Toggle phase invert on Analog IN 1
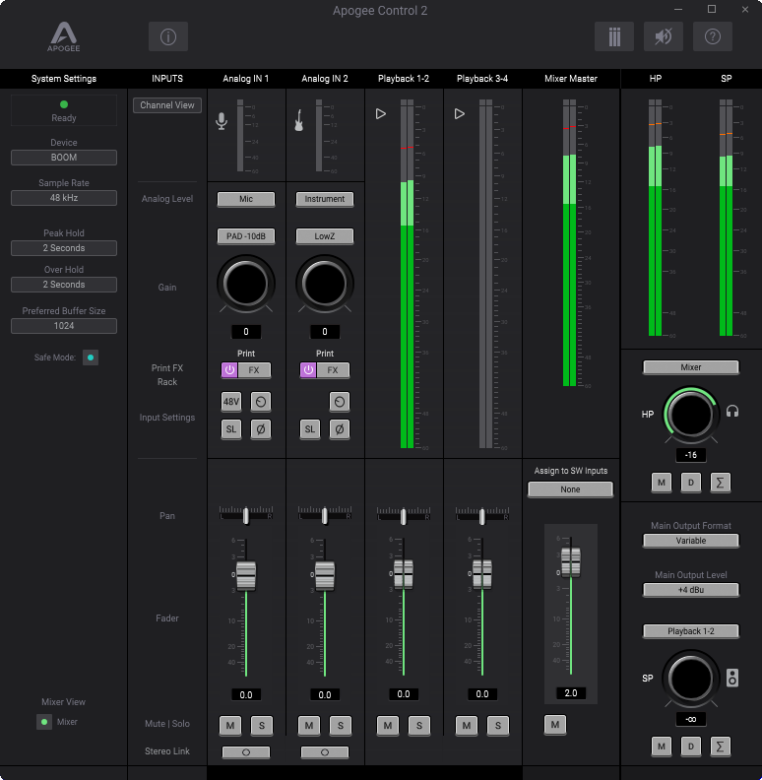The width and height of the screenshot is (762, 780). (260, 429)
